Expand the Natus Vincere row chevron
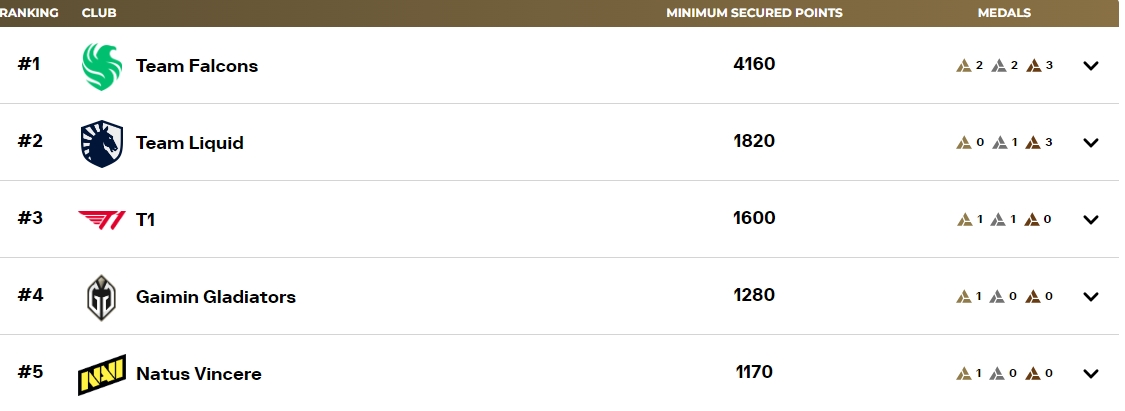The image size is (1125, 411). [1091, 373]
